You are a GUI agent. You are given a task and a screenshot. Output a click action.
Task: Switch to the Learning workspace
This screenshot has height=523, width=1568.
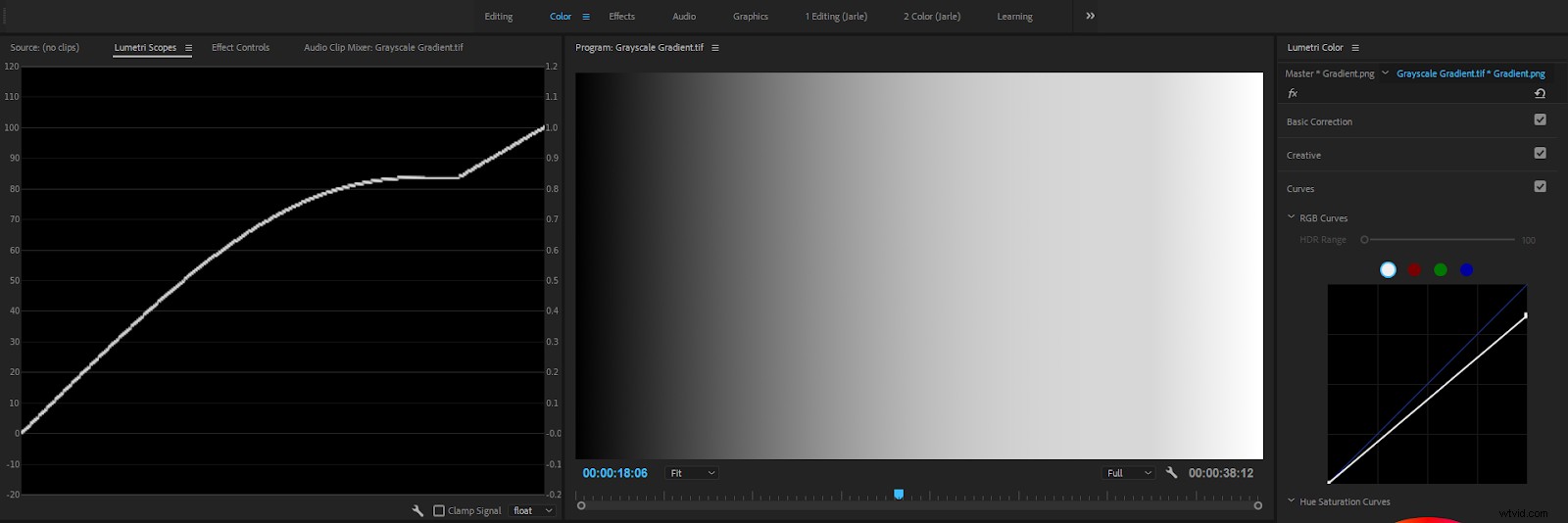(x=1014, y=17)
